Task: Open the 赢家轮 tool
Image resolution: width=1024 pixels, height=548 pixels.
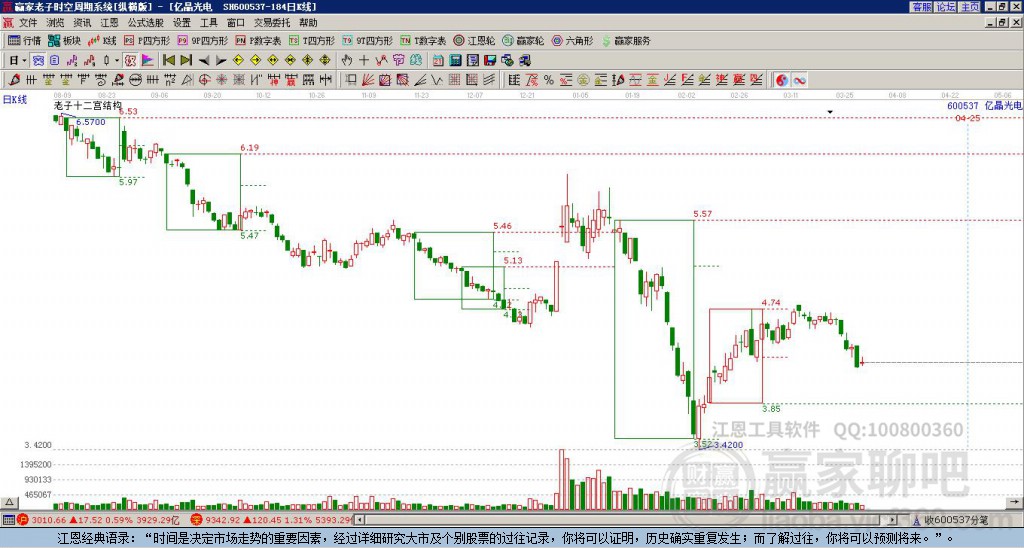Action: coord(523,40)
